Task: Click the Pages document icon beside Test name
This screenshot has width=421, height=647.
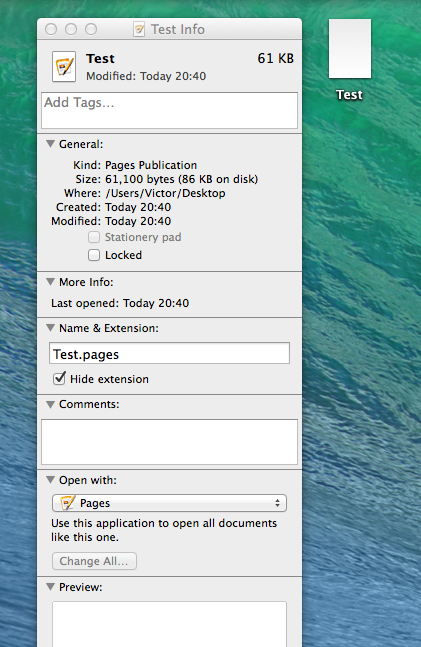Action: click(64, 66)
